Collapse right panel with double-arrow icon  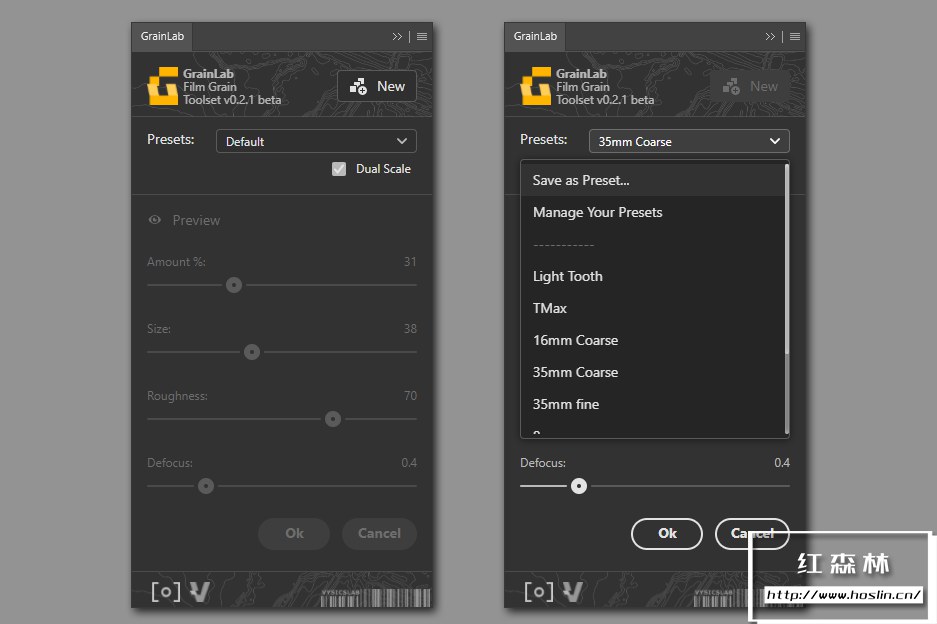pos(770,36)
